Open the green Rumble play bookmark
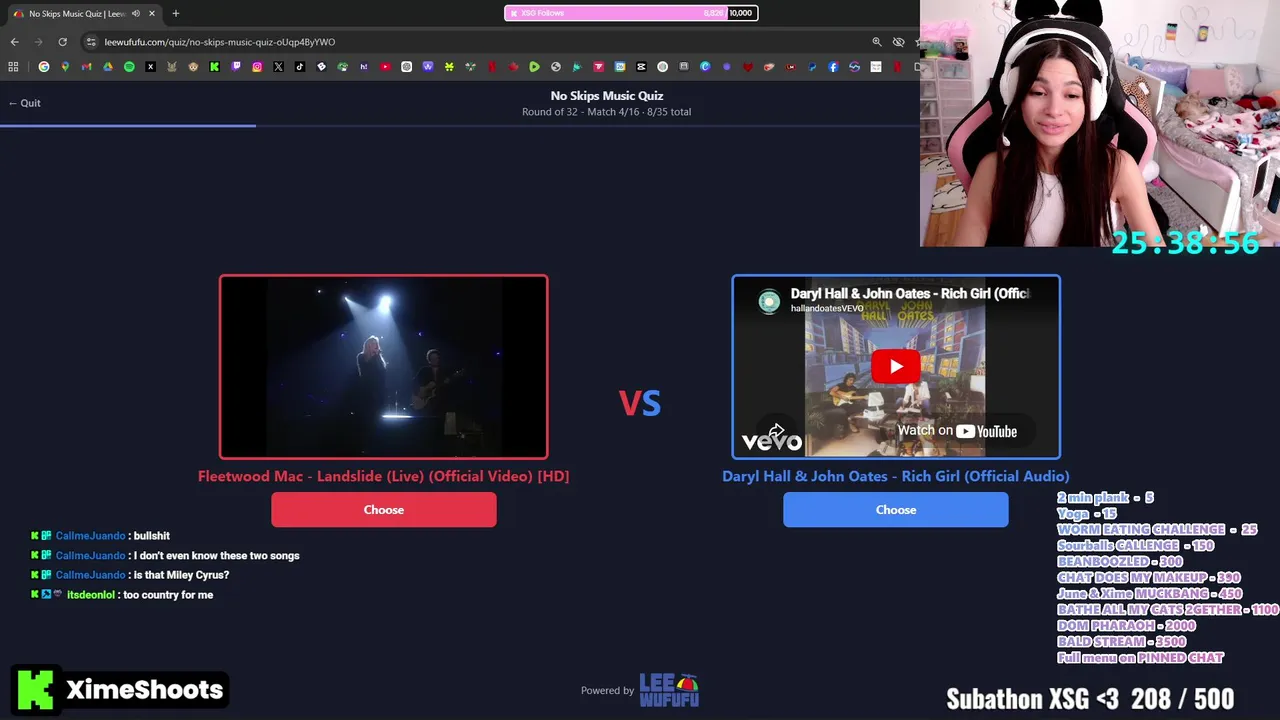The height and width of the screenshot is (720, 1280). tap(534, 67)
